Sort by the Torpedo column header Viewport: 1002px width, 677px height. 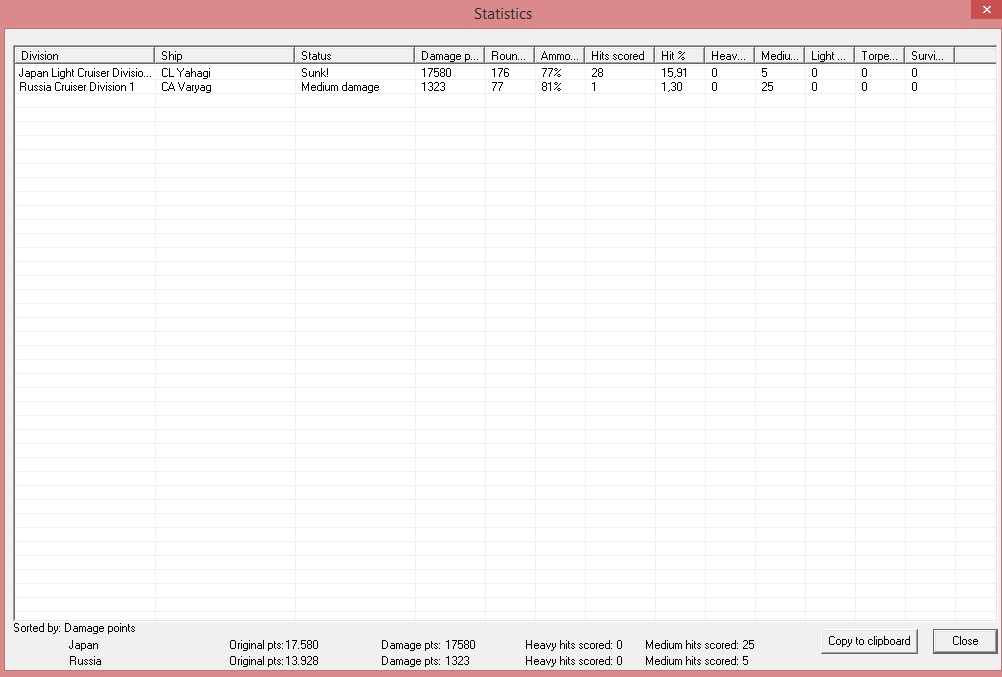(880, 56)
